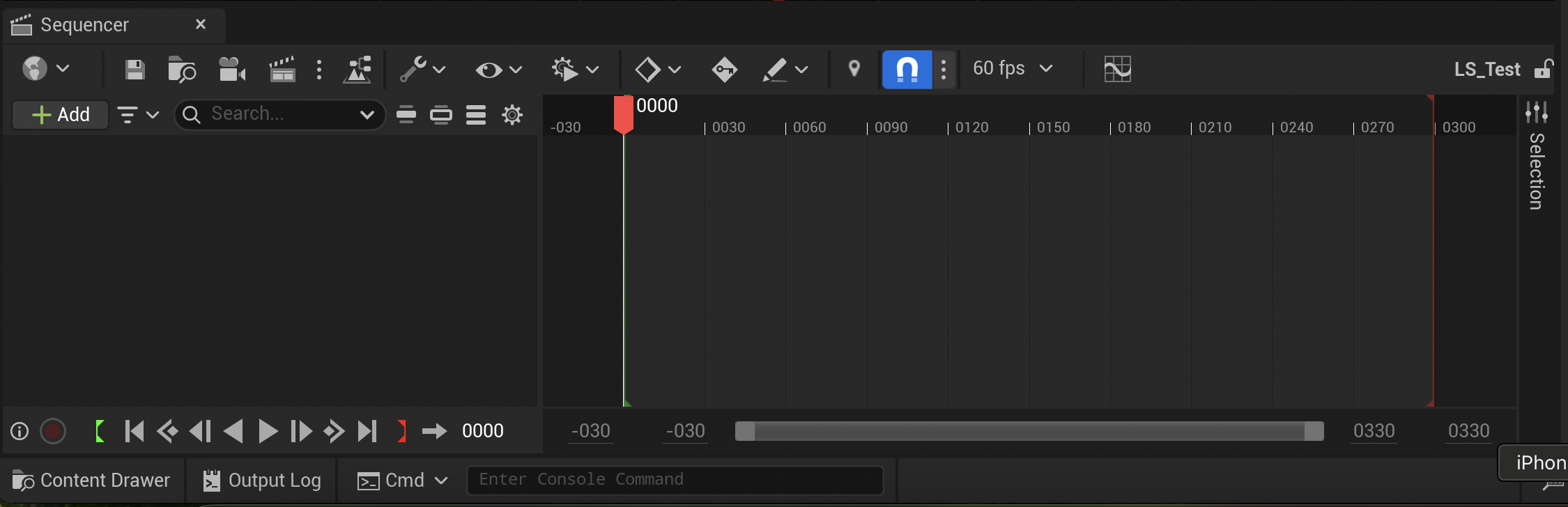The image size is (1568, 507).
Task: Open the wrench Actions dropdown
Action: pyautogui.click(x=422, y=70)
